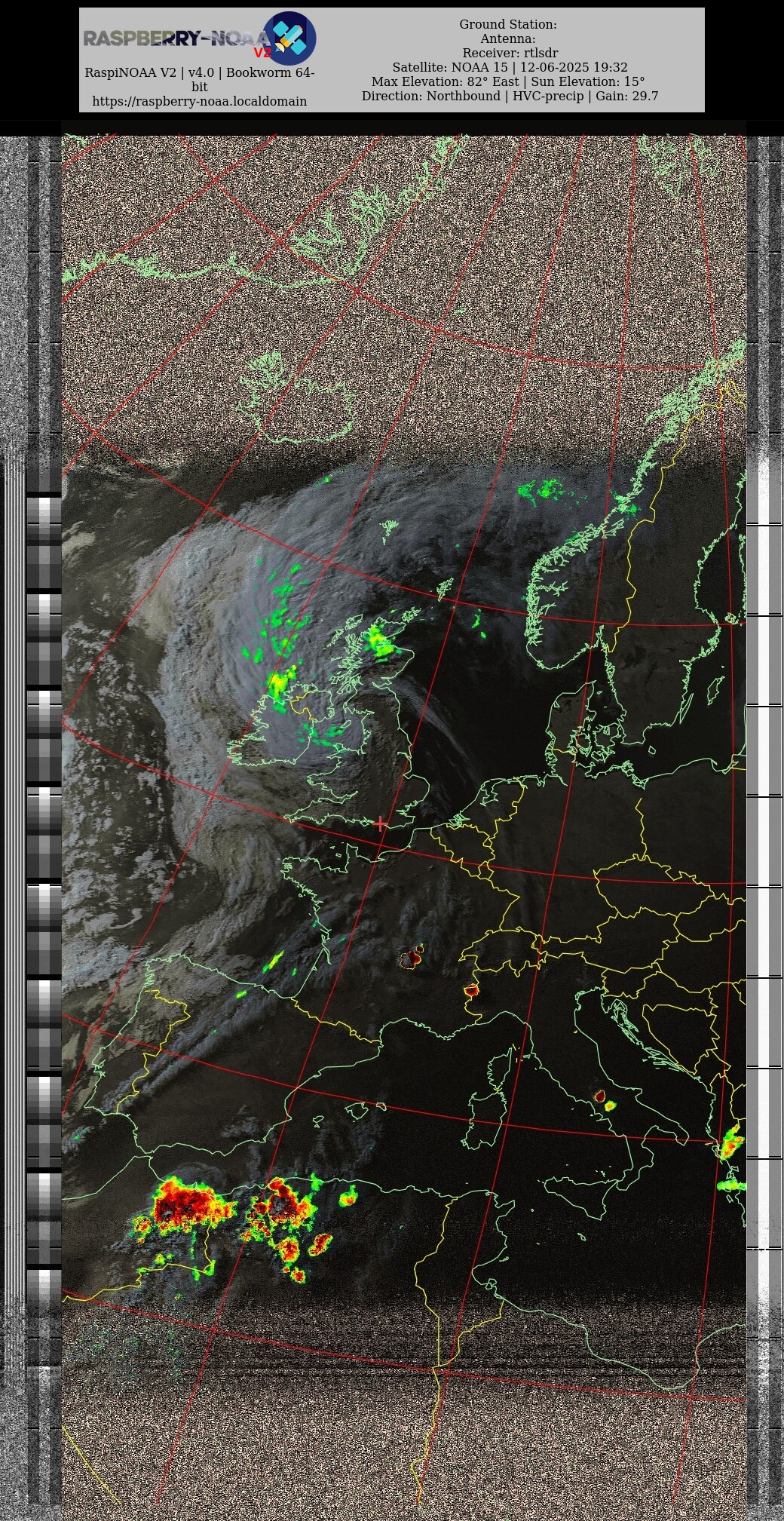Click the red cross ground station marker
The width and height of the screenshot is (784, 1521).
point(381,823)
